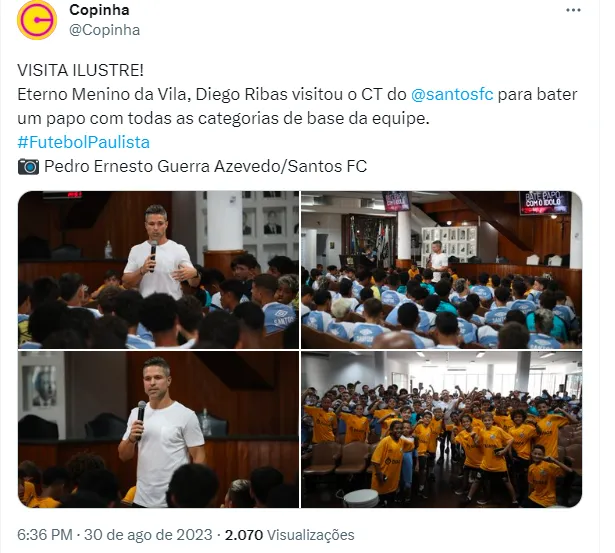Click the Bate Papo com o Ídolo screen
The height and width of the screenshot is (553, 615).
click(x=545, y=203)
